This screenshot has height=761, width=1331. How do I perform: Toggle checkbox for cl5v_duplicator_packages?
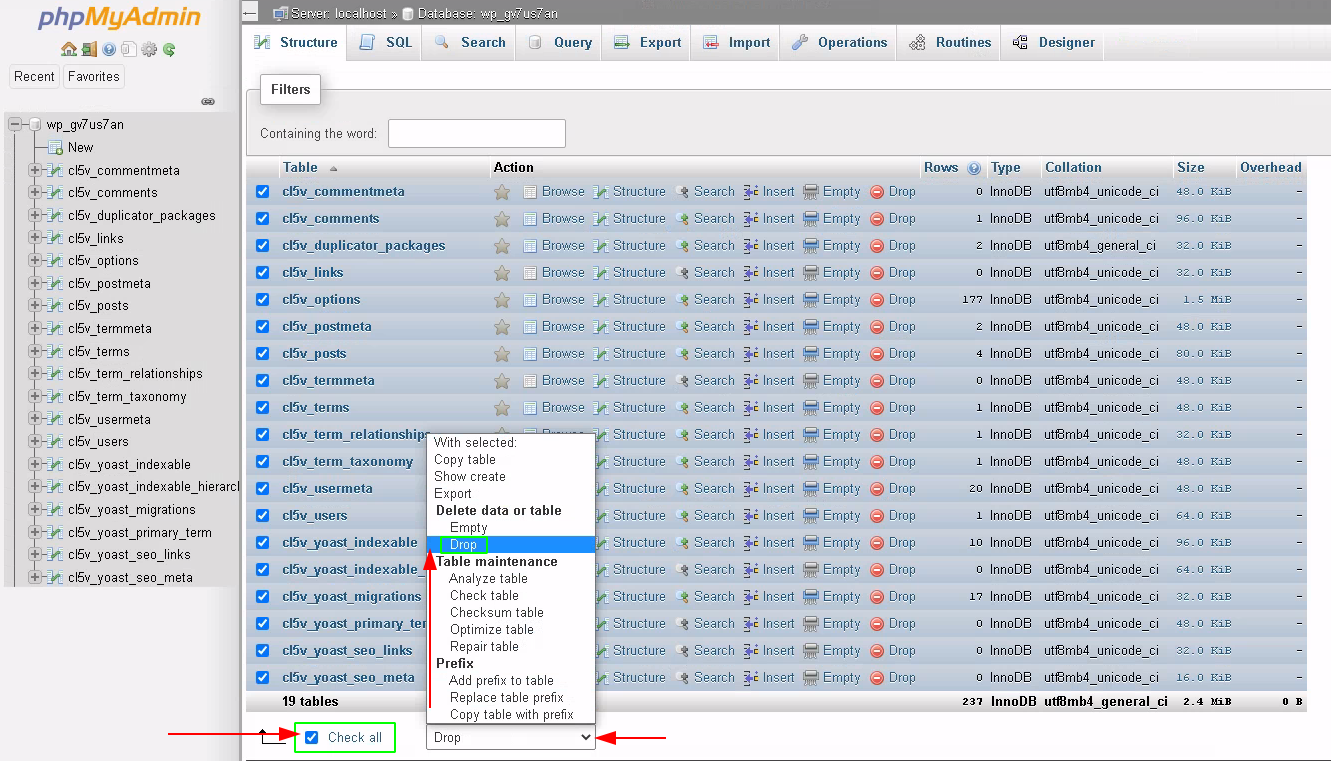(263, 246)
